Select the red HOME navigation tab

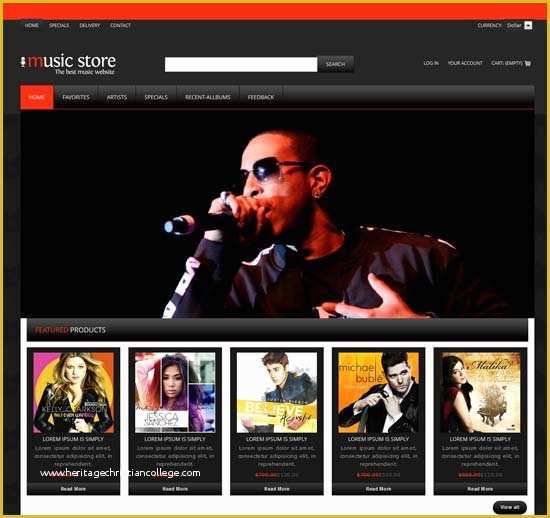[x=37, y=97]
